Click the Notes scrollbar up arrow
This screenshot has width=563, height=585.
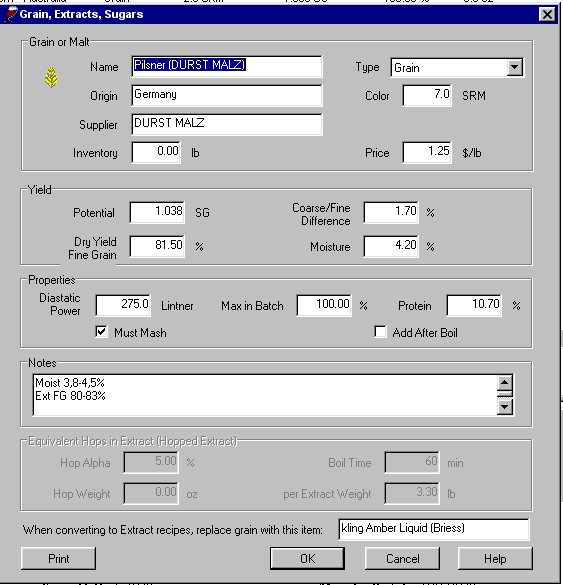point(504,382)
